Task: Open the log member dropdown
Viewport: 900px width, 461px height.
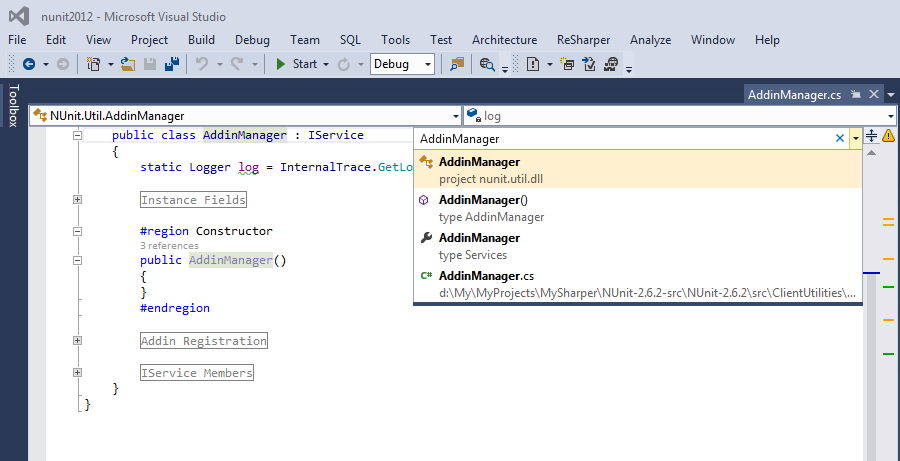Action: pyautogui.click(x=891, y=116)
